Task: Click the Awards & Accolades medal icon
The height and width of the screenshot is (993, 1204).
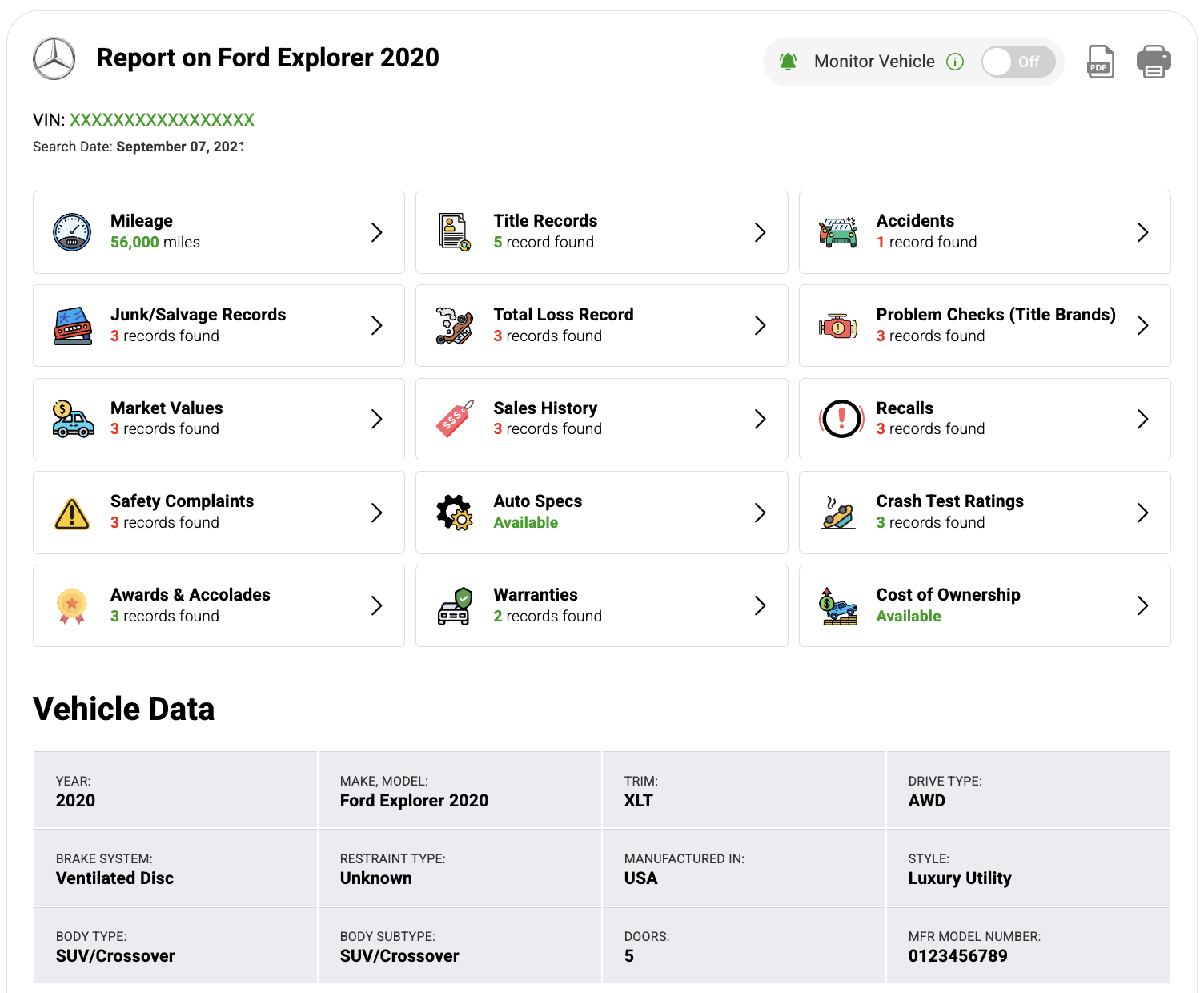Action: 71,605
